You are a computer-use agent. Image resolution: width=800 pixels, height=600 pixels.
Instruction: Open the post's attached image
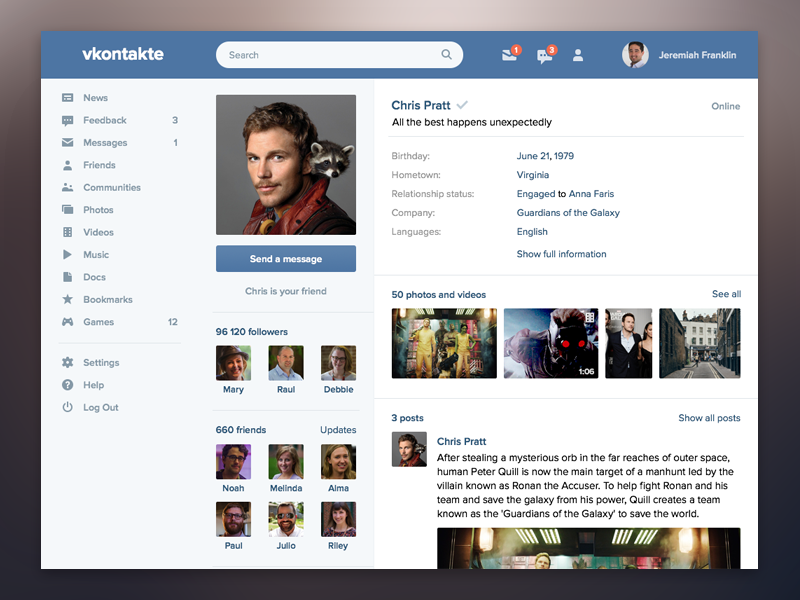[588, 548]
